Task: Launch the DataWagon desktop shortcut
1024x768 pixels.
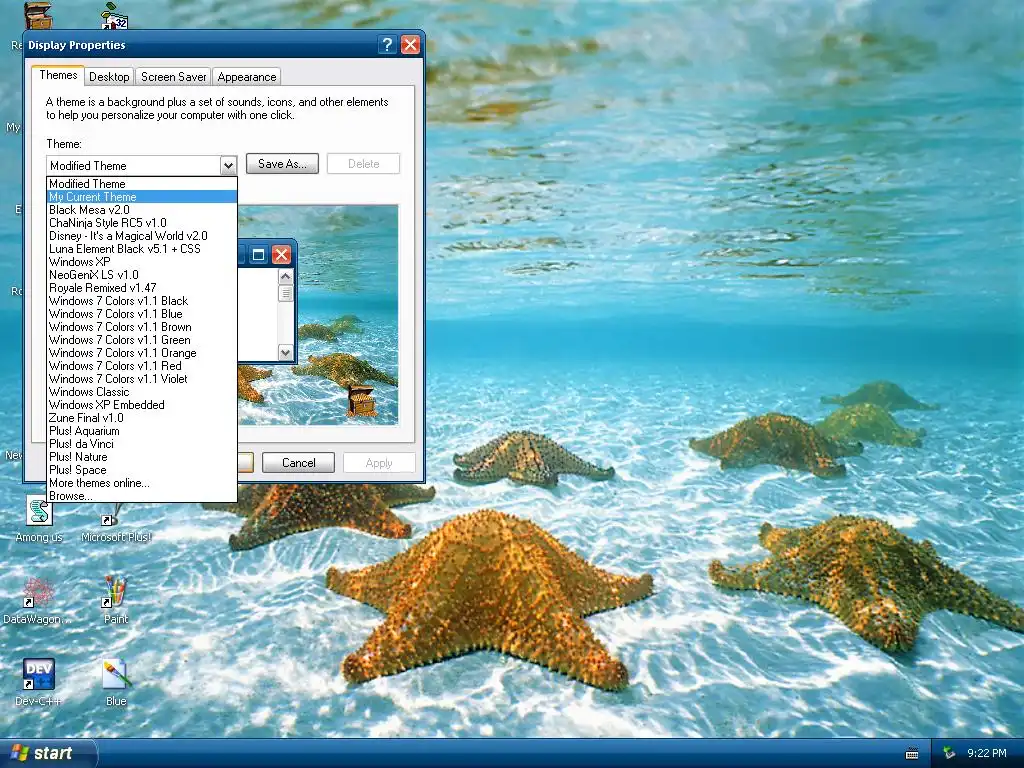Action: coord(37,600)
